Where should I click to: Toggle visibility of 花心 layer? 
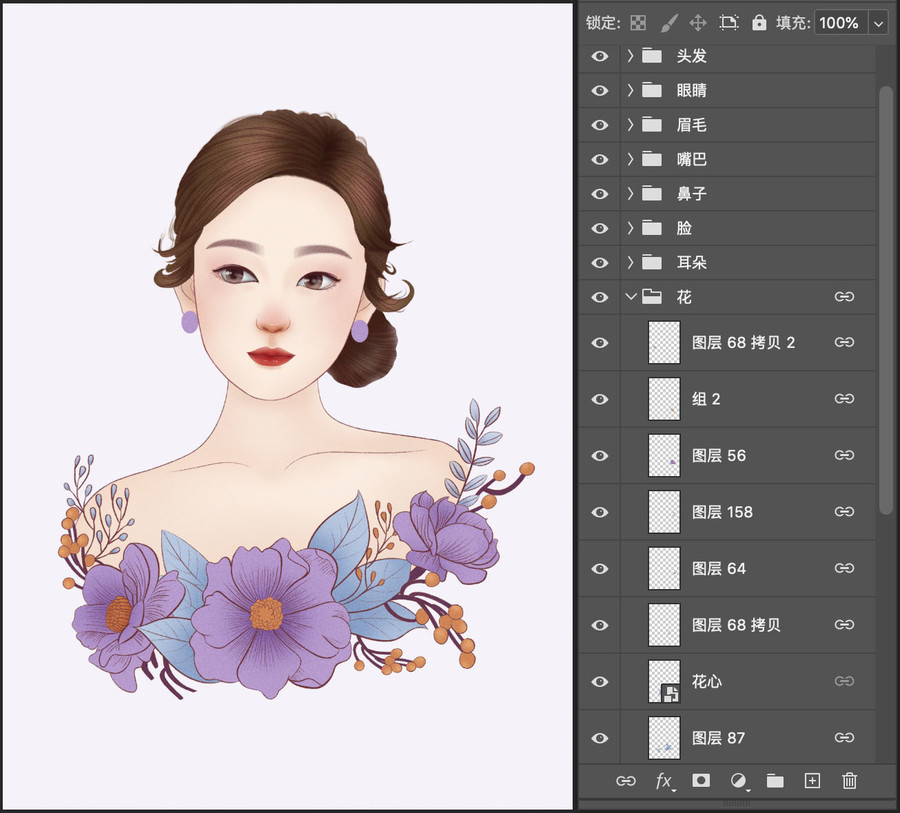coord(600,682)
